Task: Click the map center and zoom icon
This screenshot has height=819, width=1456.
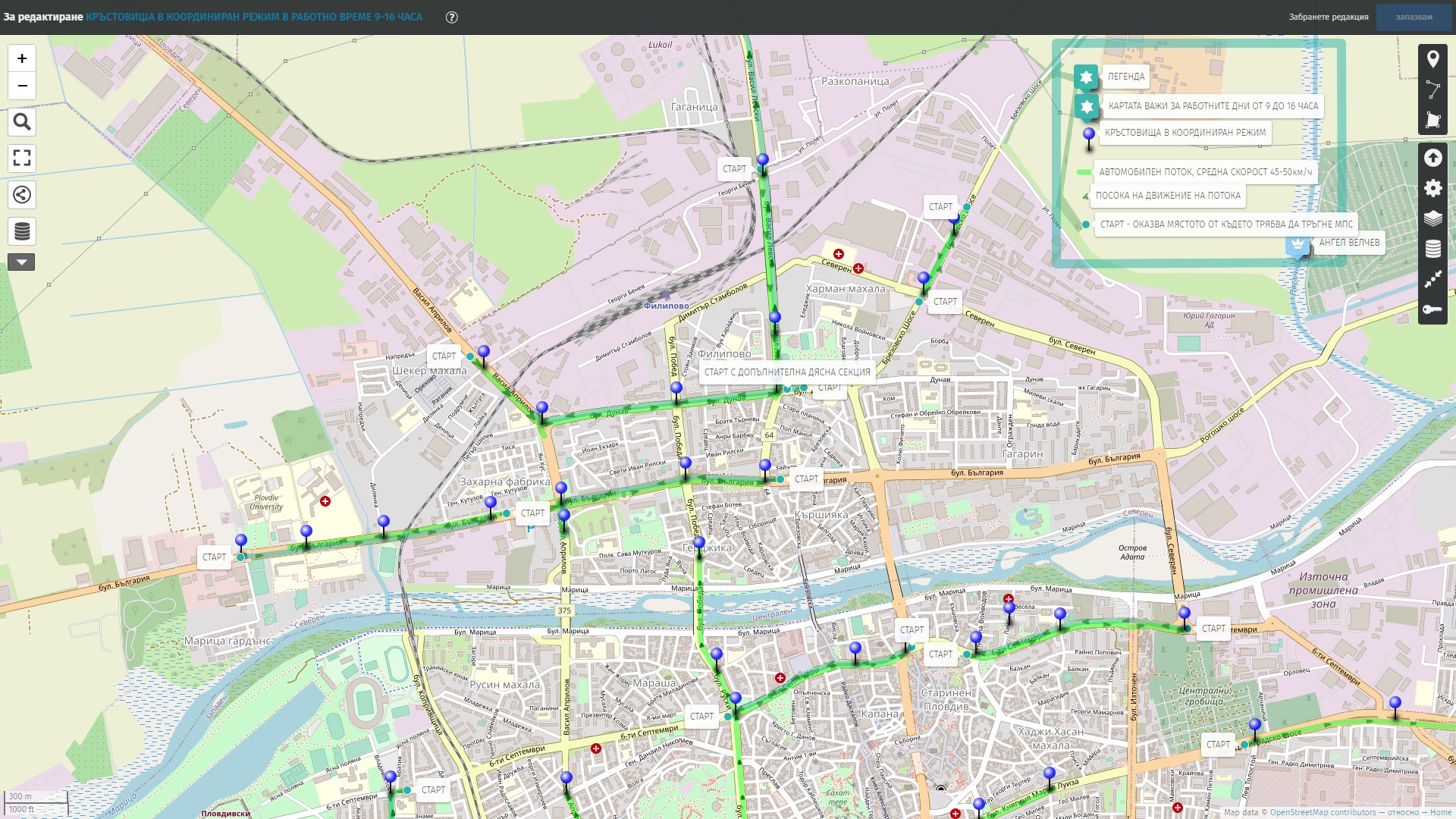Action: pyautogui.click(x=1432, y=279)
